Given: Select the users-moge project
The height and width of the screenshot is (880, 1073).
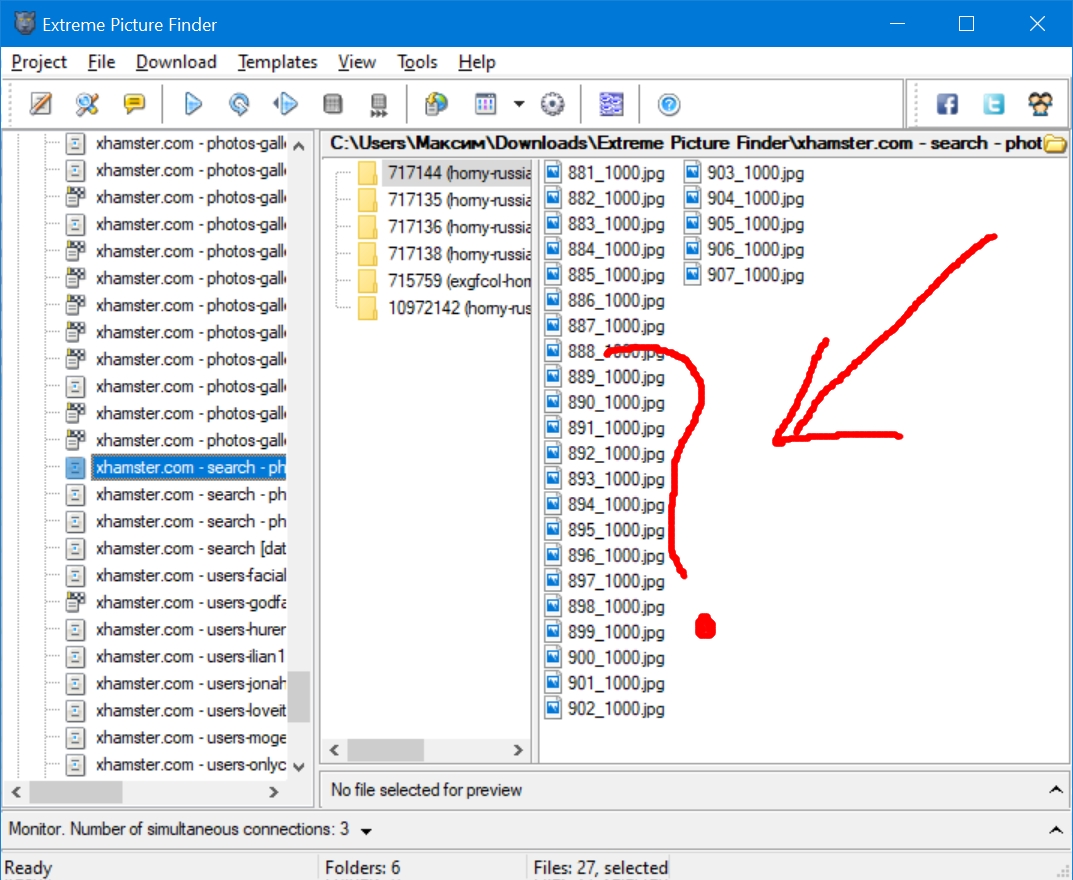Looking at the screenshot, I should point(191,738).
